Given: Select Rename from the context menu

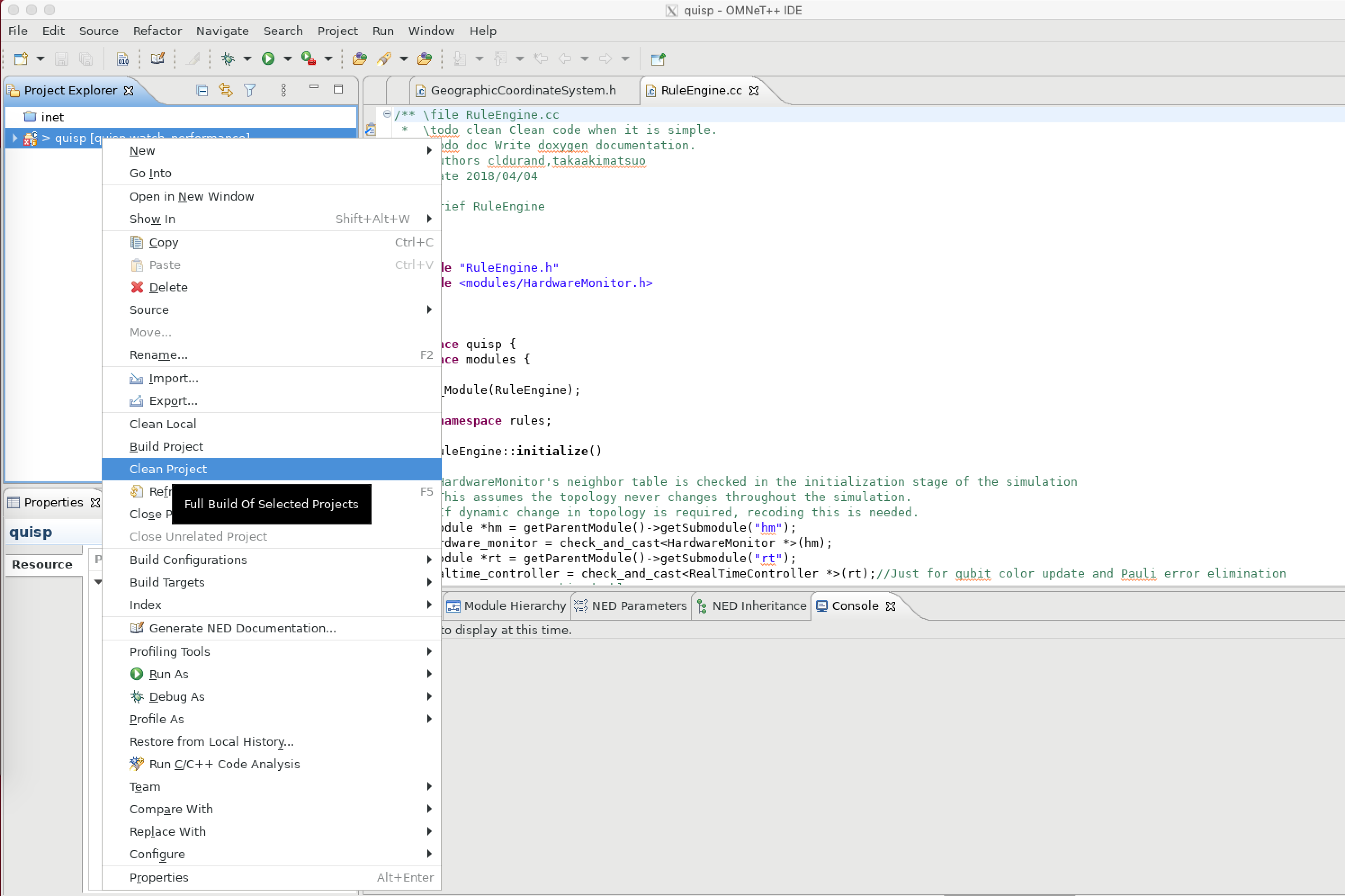Looking at the screenshot, I should (158, 355).
